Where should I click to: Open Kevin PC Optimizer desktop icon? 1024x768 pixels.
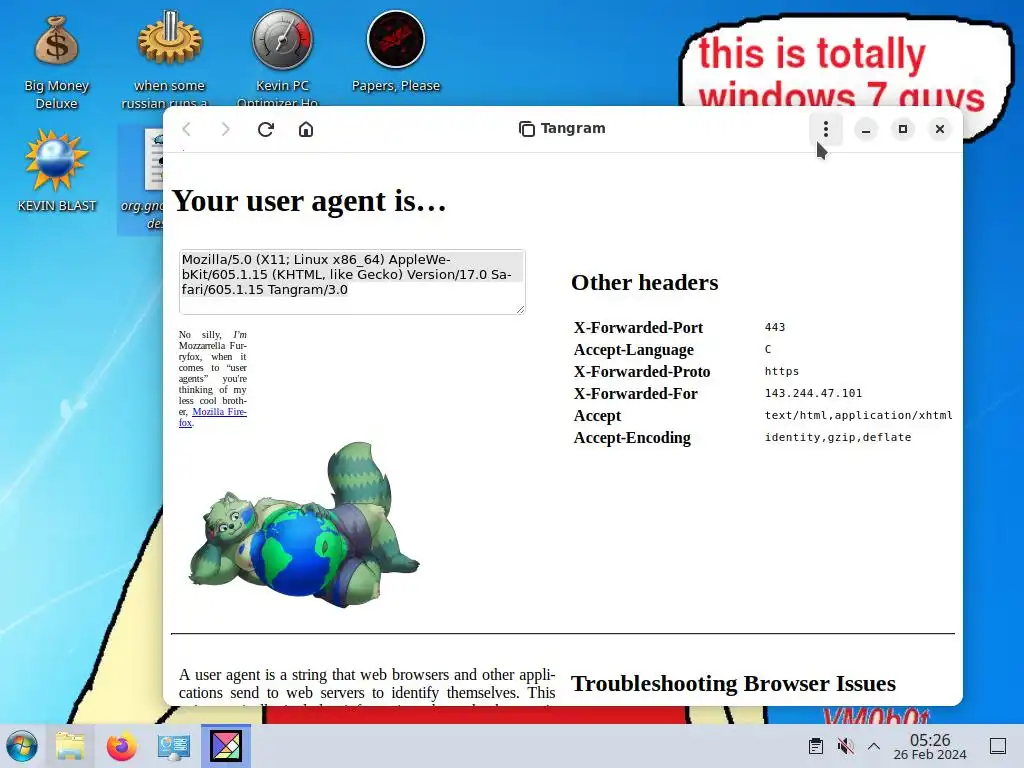[282, 59]
